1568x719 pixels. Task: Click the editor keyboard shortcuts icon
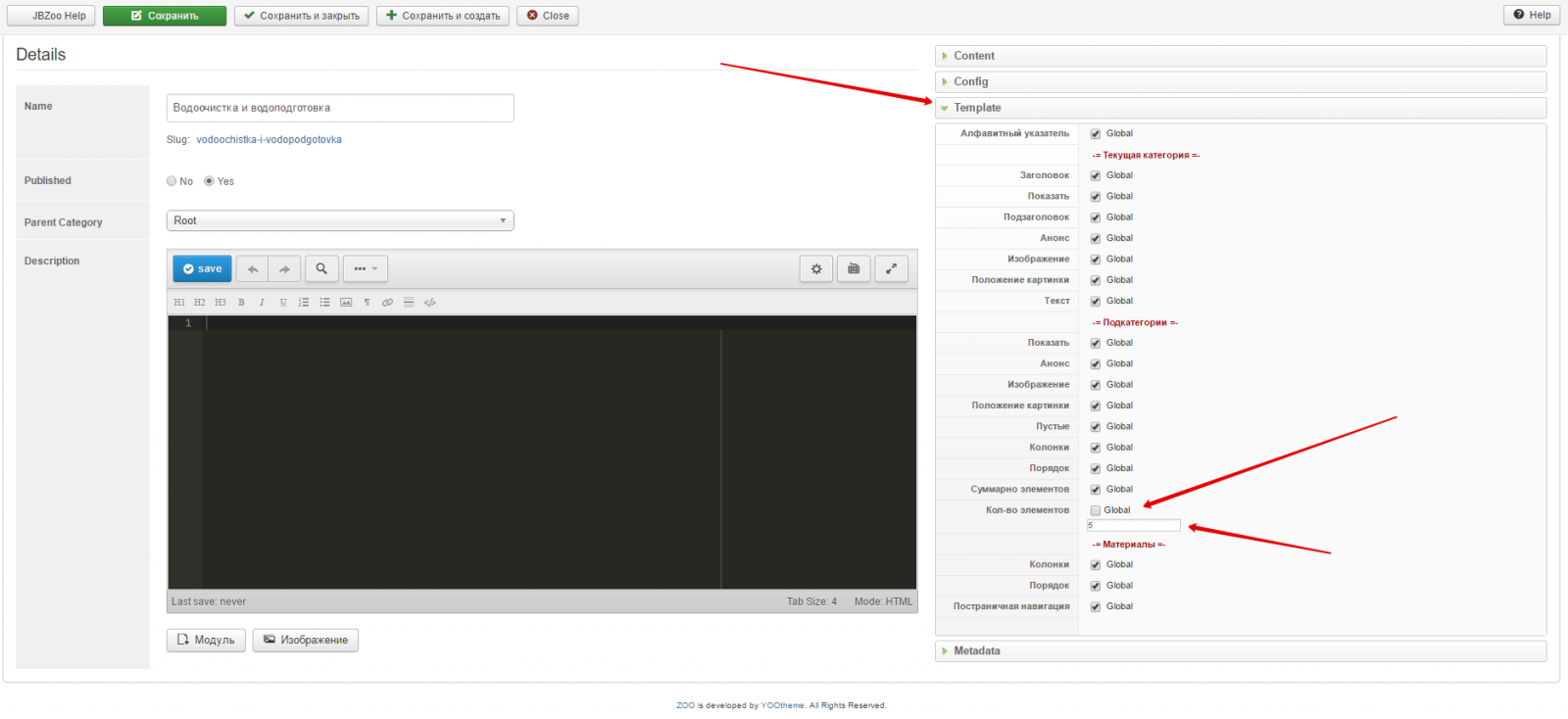click(x=854, y=268)
